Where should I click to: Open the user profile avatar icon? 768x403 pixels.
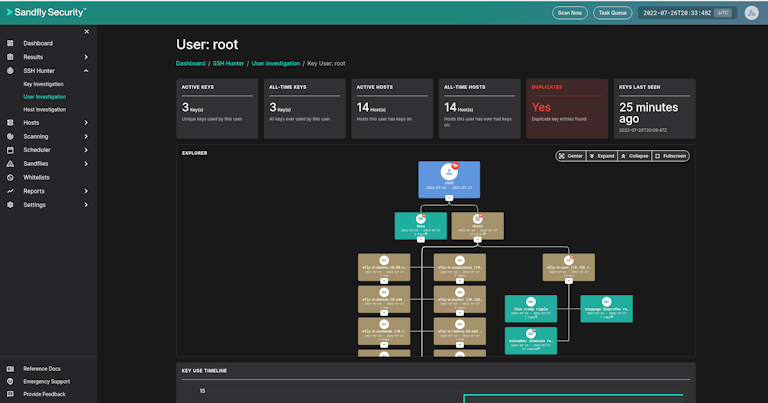[x=751, y=13]
